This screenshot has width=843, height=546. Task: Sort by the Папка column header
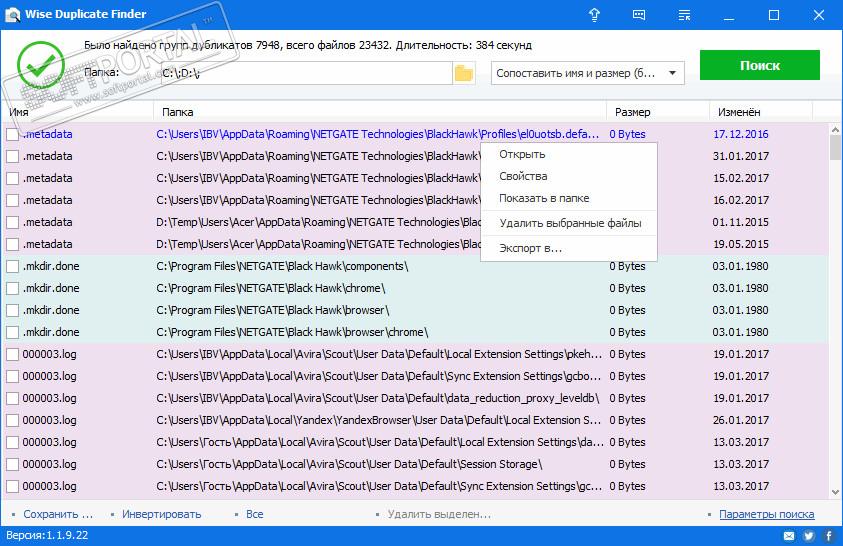[x=380, y=112]
